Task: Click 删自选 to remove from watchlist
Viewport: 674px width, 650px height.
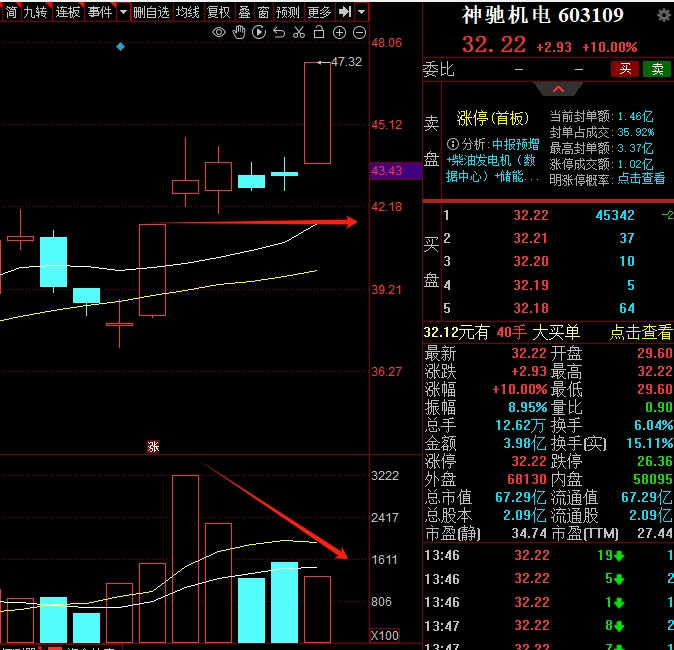Action: click(151, 12)
